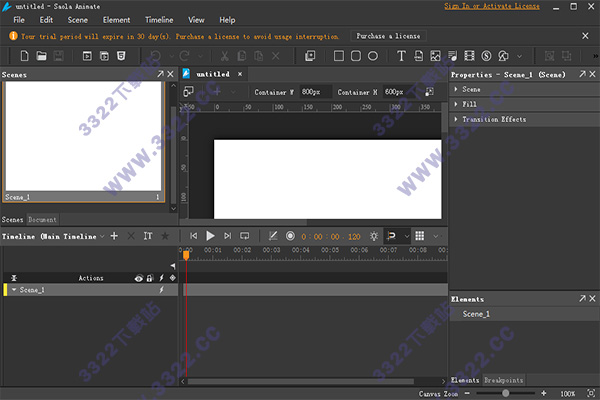Image resolution: width=600 pixels, height=400 pixels.
Task: Click the orange timeline playhead marker
Action: point(186,255)
